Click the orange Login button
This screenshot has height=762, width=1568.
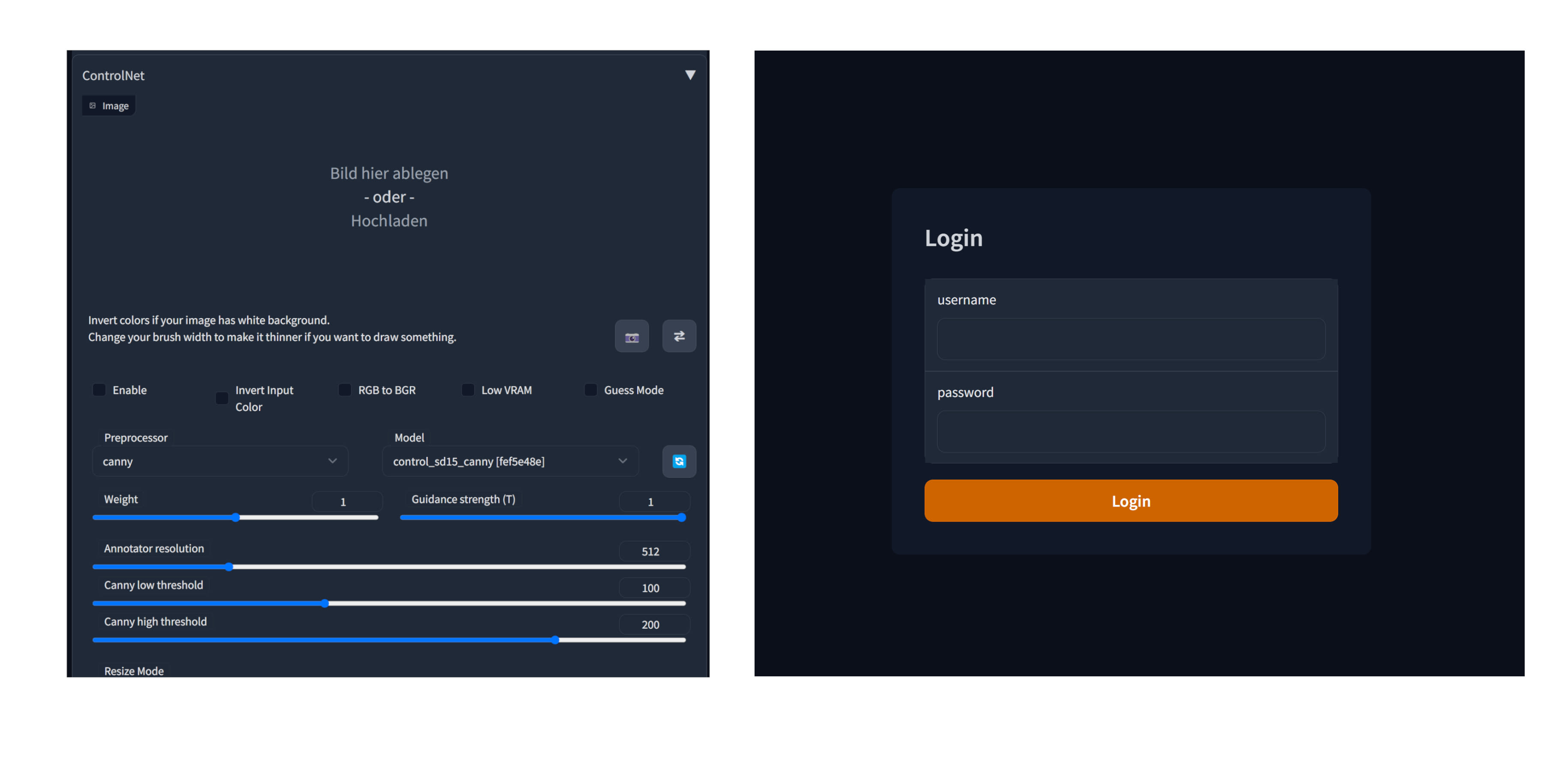click(1130, 500)
